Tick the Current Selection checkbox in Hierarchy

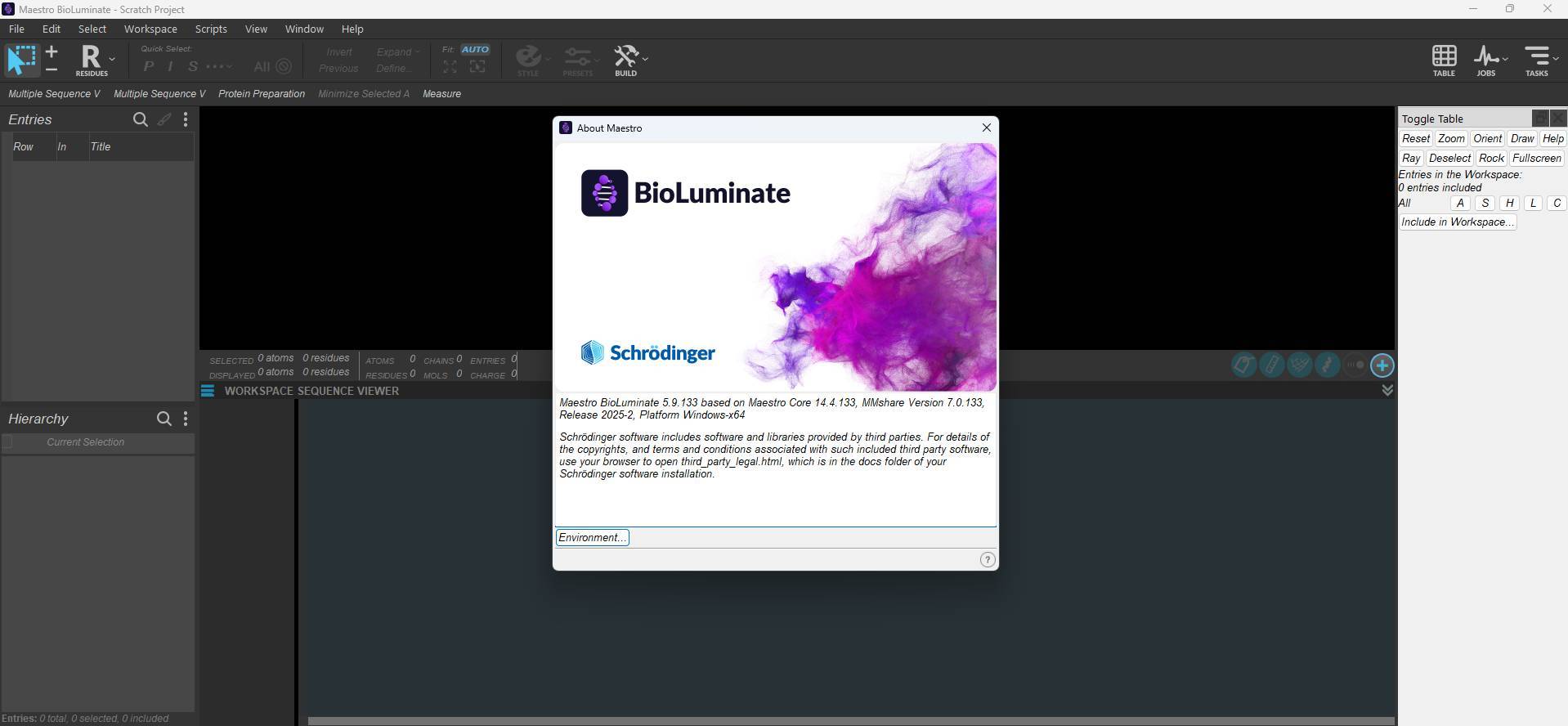(x=8, y=442)
